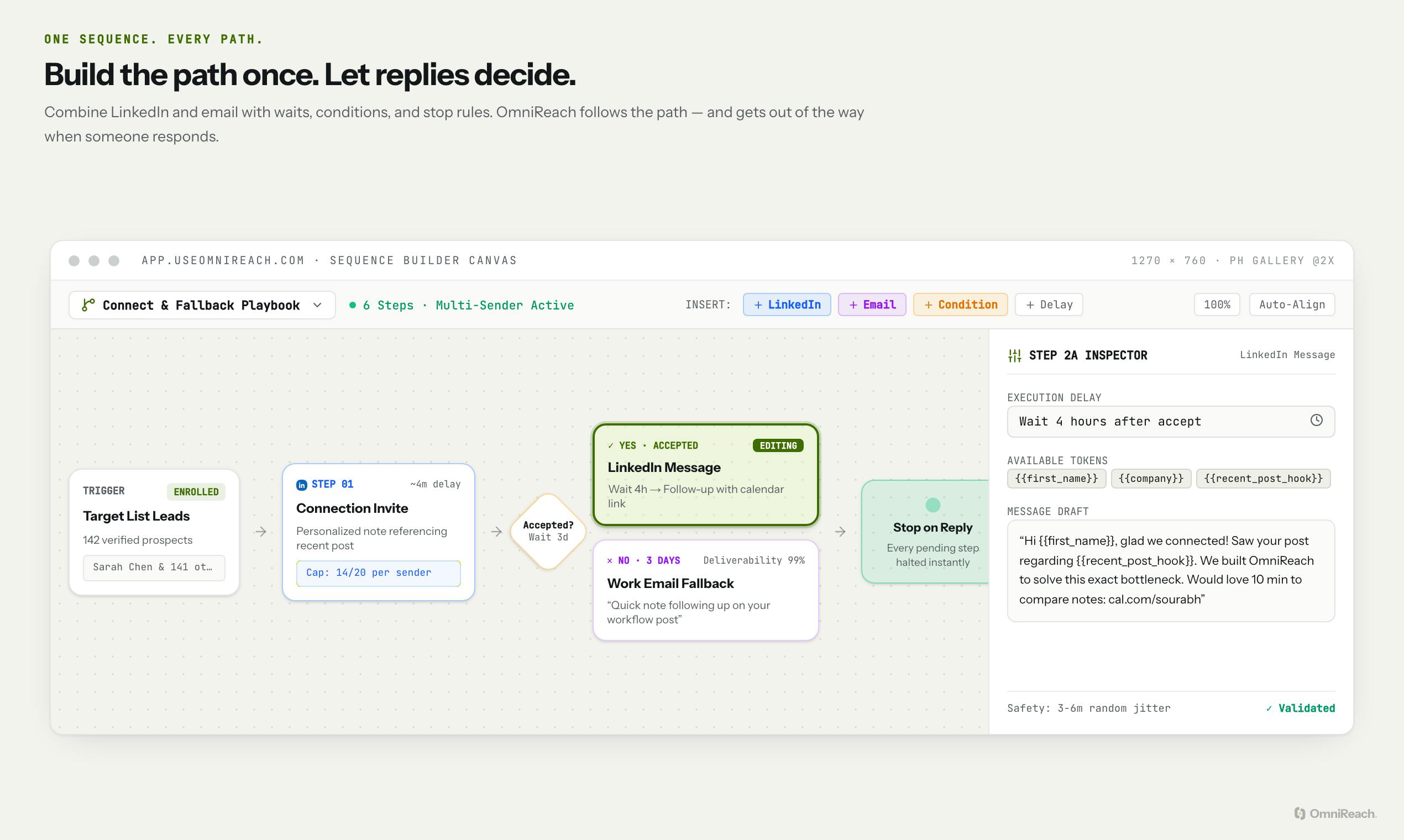This screenshot has height=840, width=1404.
Task: Click the sliders icon next to Step 2A Inspector
Action: (1014, 355)
